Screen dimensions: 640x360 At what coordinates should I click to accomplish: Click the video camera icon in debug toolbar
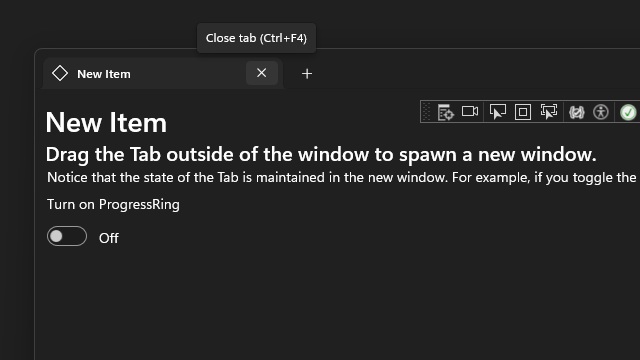[x=470, y=111]
